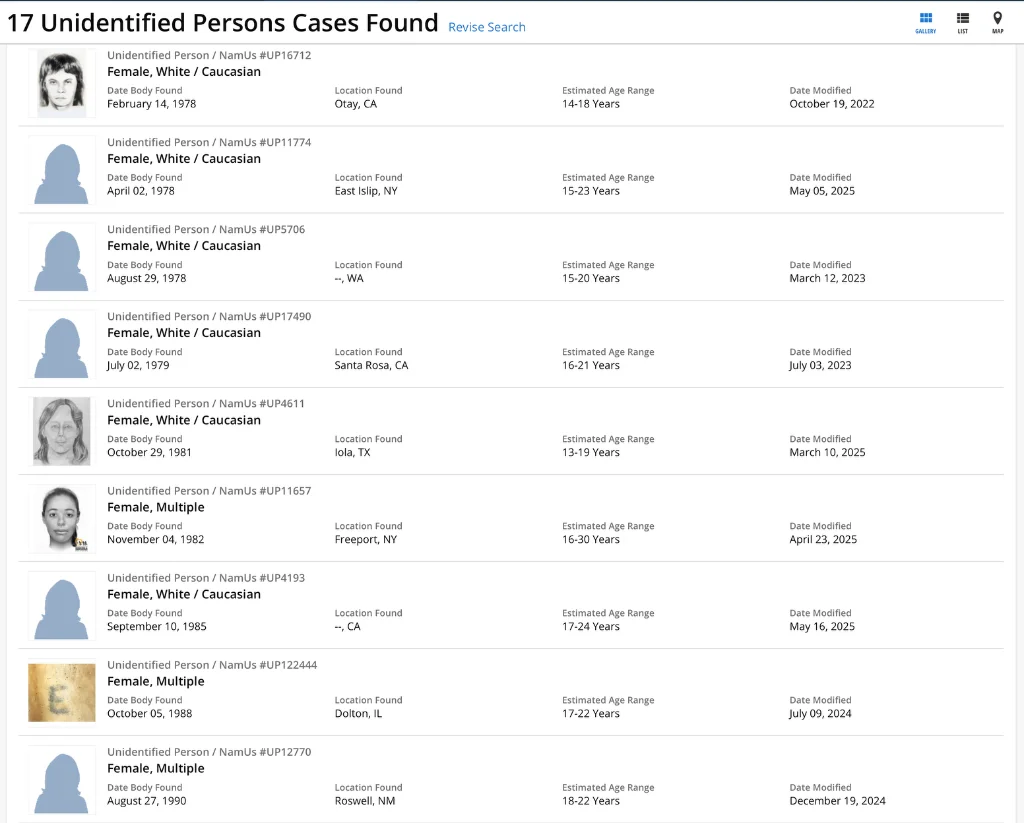Select silhouette avatar for case UP17490
Screen dimensions: 1024x823
pyautogui.click(x=62, y=345)
